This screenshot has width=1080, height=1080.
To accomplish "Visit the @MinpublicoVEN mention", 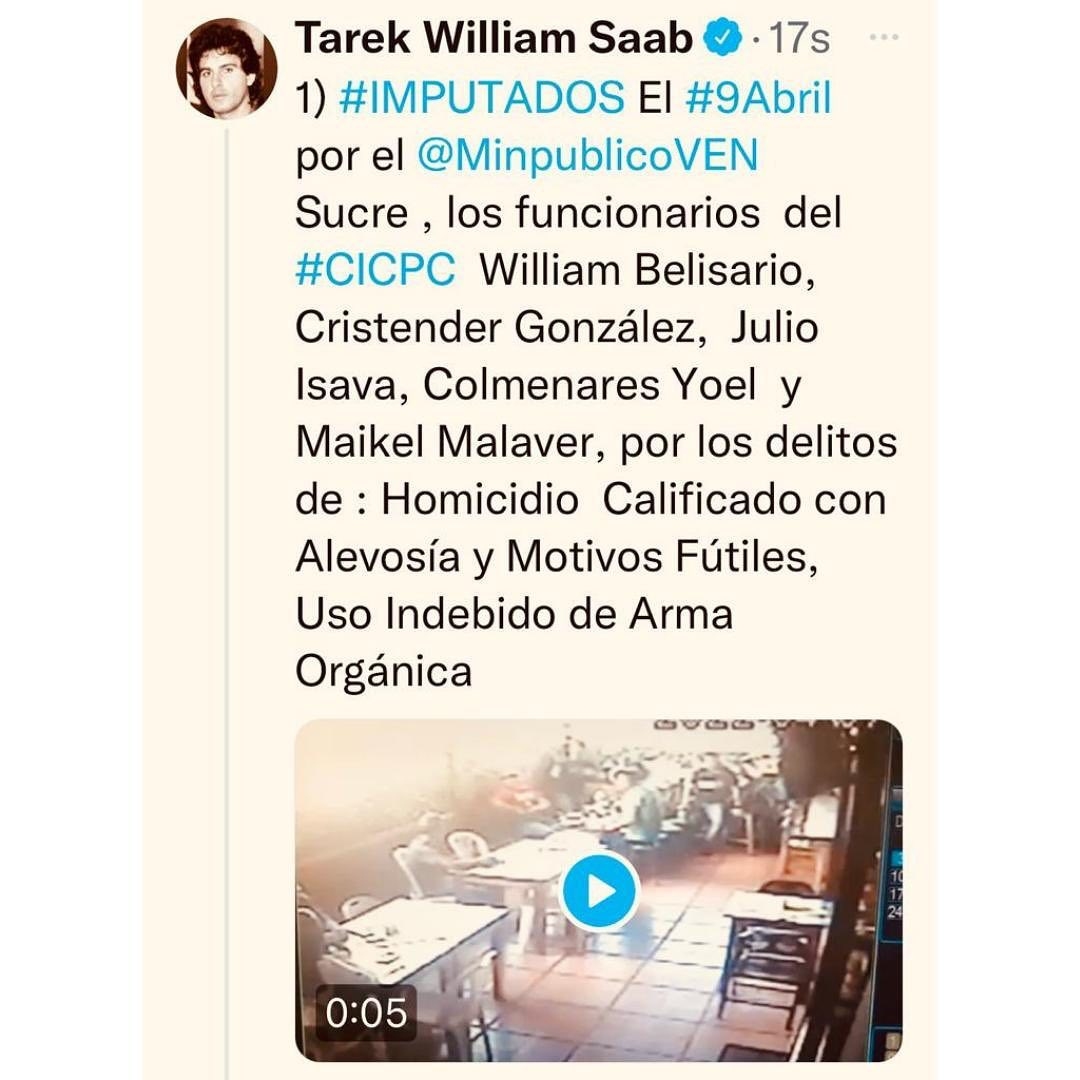I will [x=588, y=156].
